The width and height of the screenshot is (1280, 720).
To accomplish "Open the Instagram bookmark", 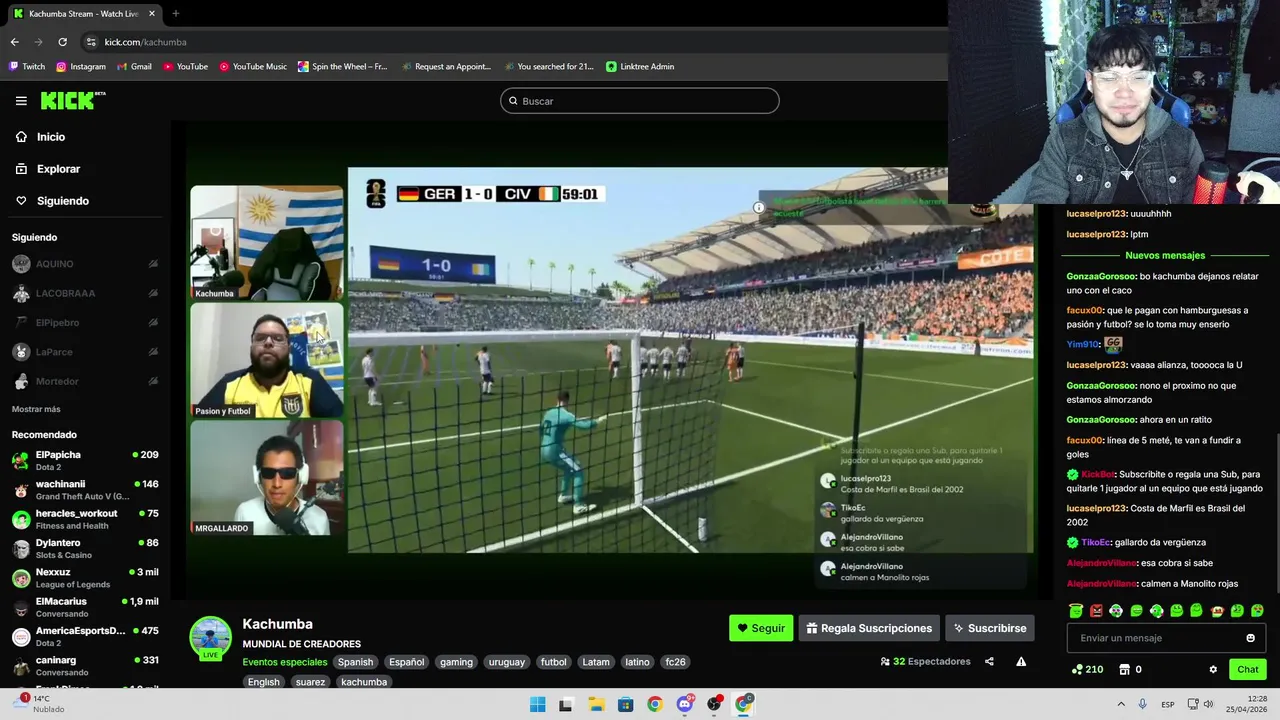I will 81,67.
